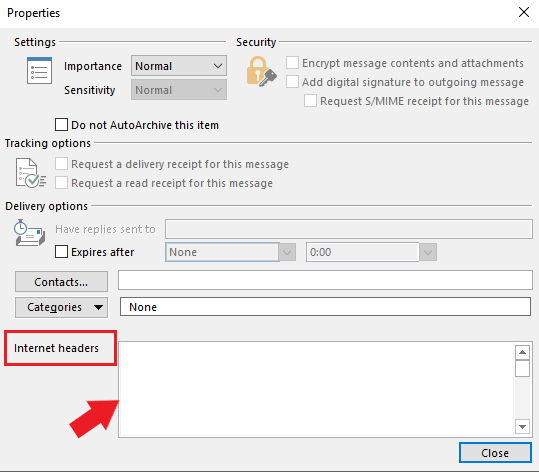
Task: Click the Internet headers scroll down arrow
Action: (522, 427)
